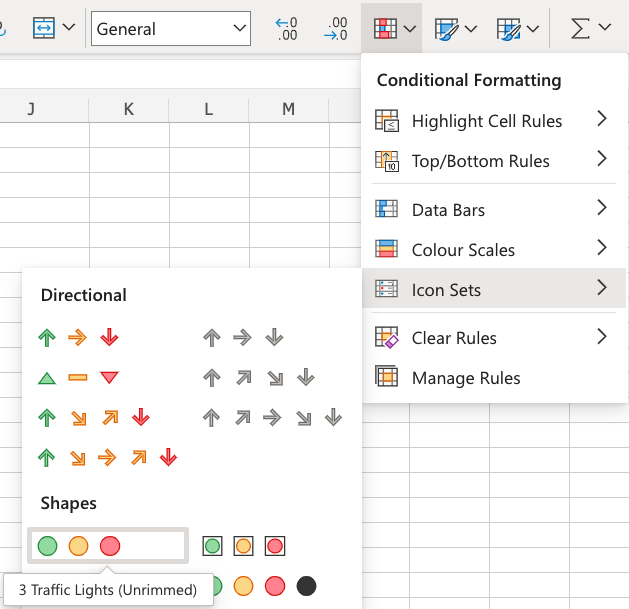Select 3 Traffic Lights (Rimmed) icon set
Viewport: 629px width, 609px height.
tap(244, 546)
